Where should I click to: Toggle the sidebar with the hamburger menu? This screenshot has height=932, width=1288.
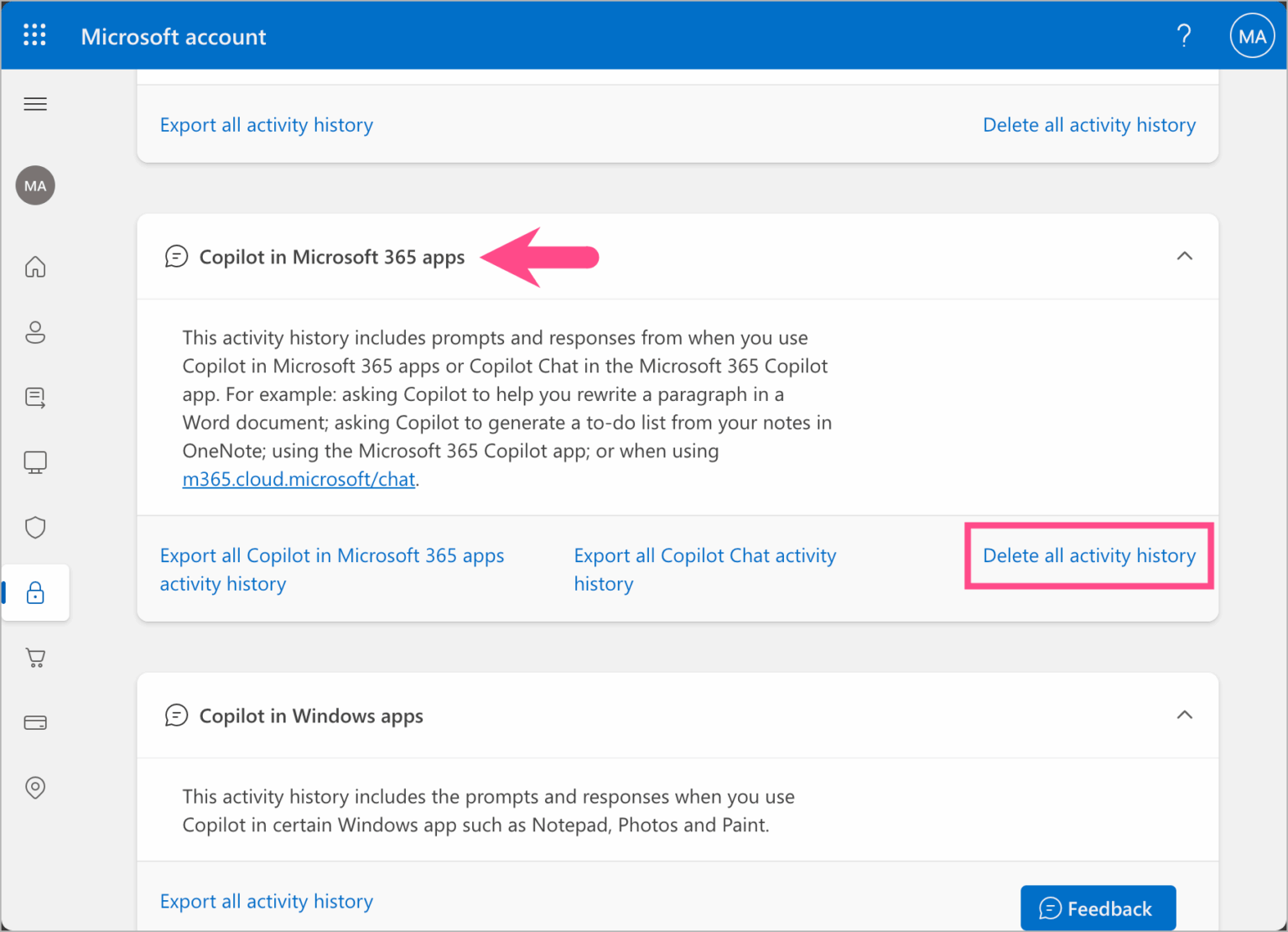pyautogui.click(x=35, y=103)
